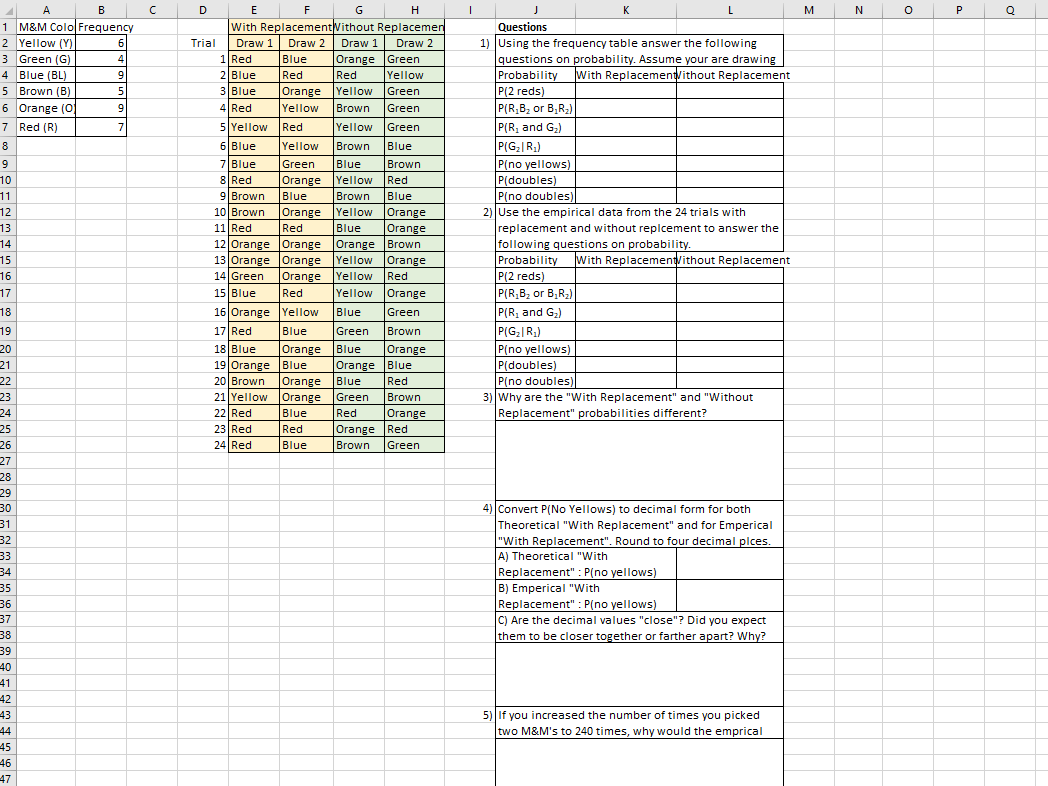1048x786 pixels.
Task: Select 'P(R₁ and G₂)' label in row 7
Action: (x=535, y=127)
